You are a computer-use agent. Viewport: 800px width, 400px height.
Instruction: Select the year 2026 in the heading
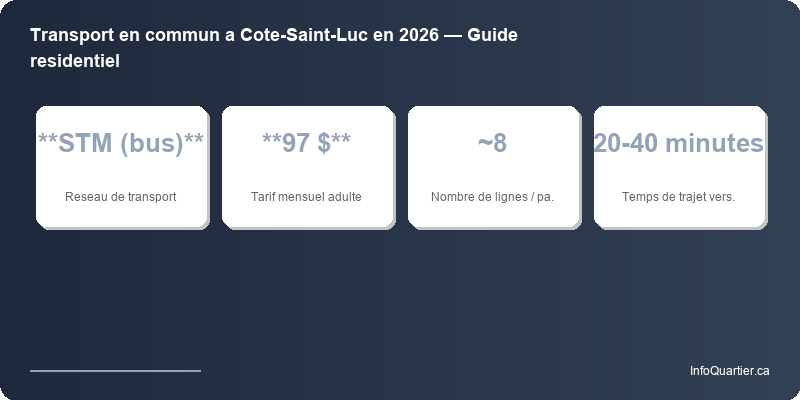point(418,36)
